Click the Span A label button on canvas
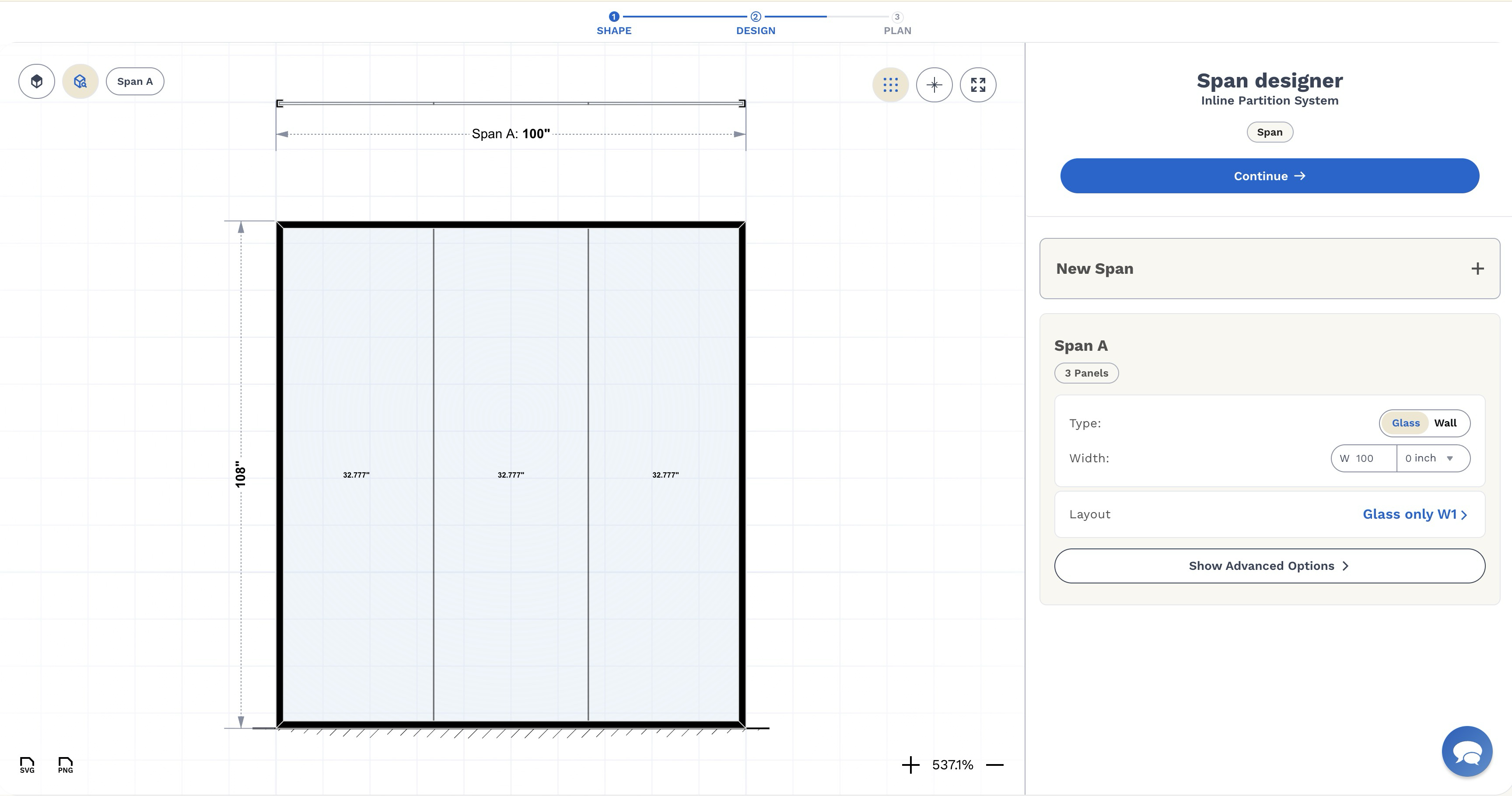 [x=134, y=81]
